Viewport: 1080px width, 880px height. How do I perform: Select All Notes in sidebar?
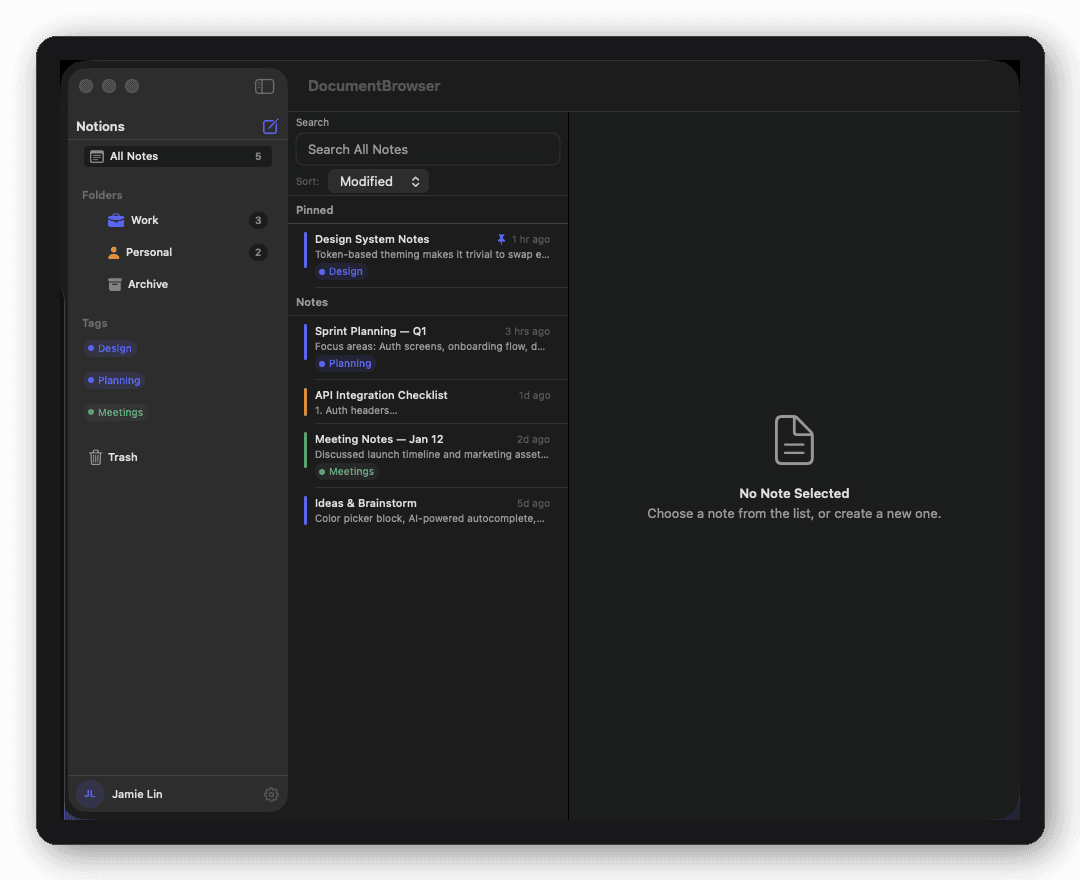[x=178, y=156]
